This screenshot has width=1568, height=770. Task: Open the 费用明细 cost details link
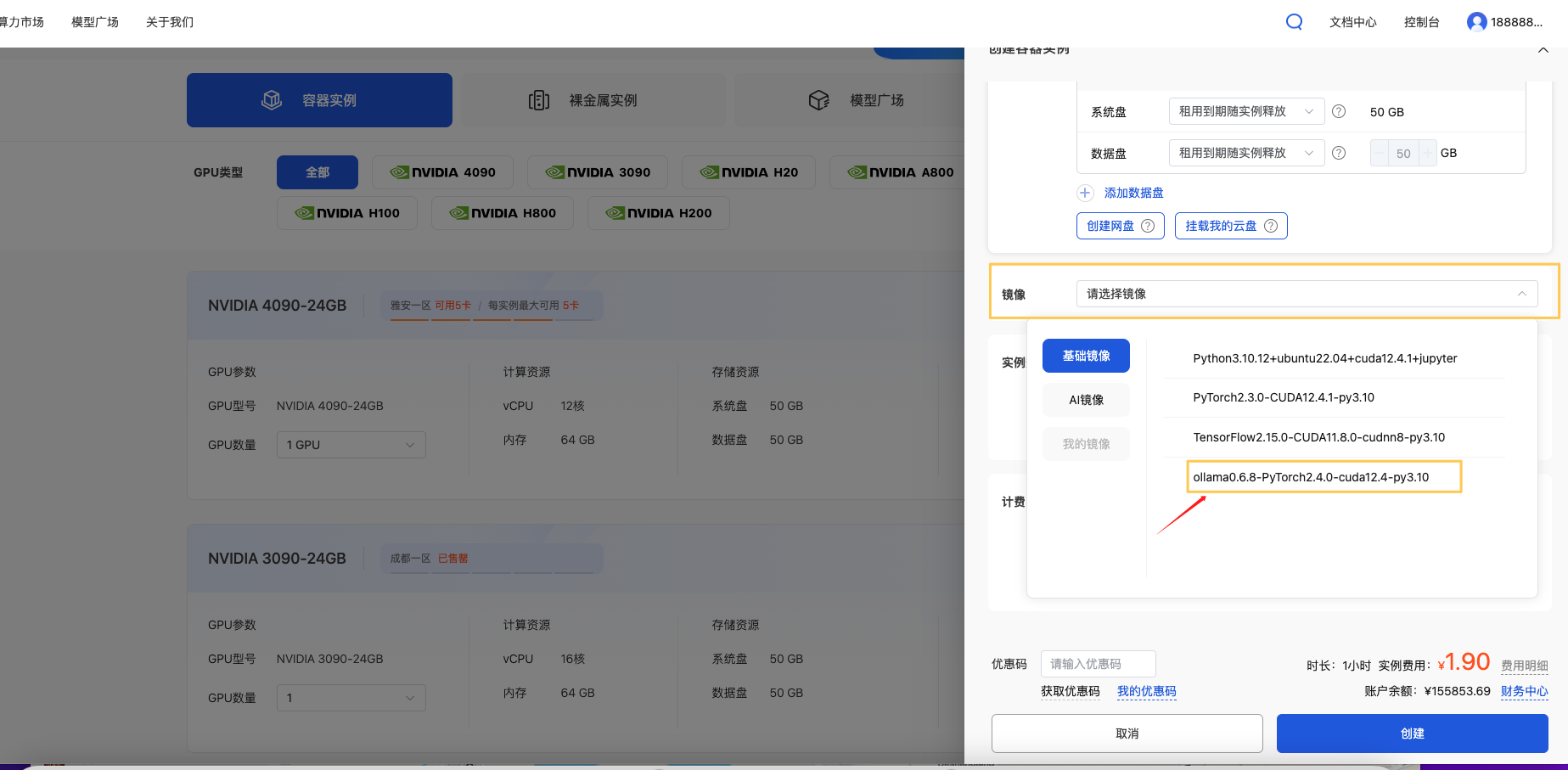click(1525, 666)
